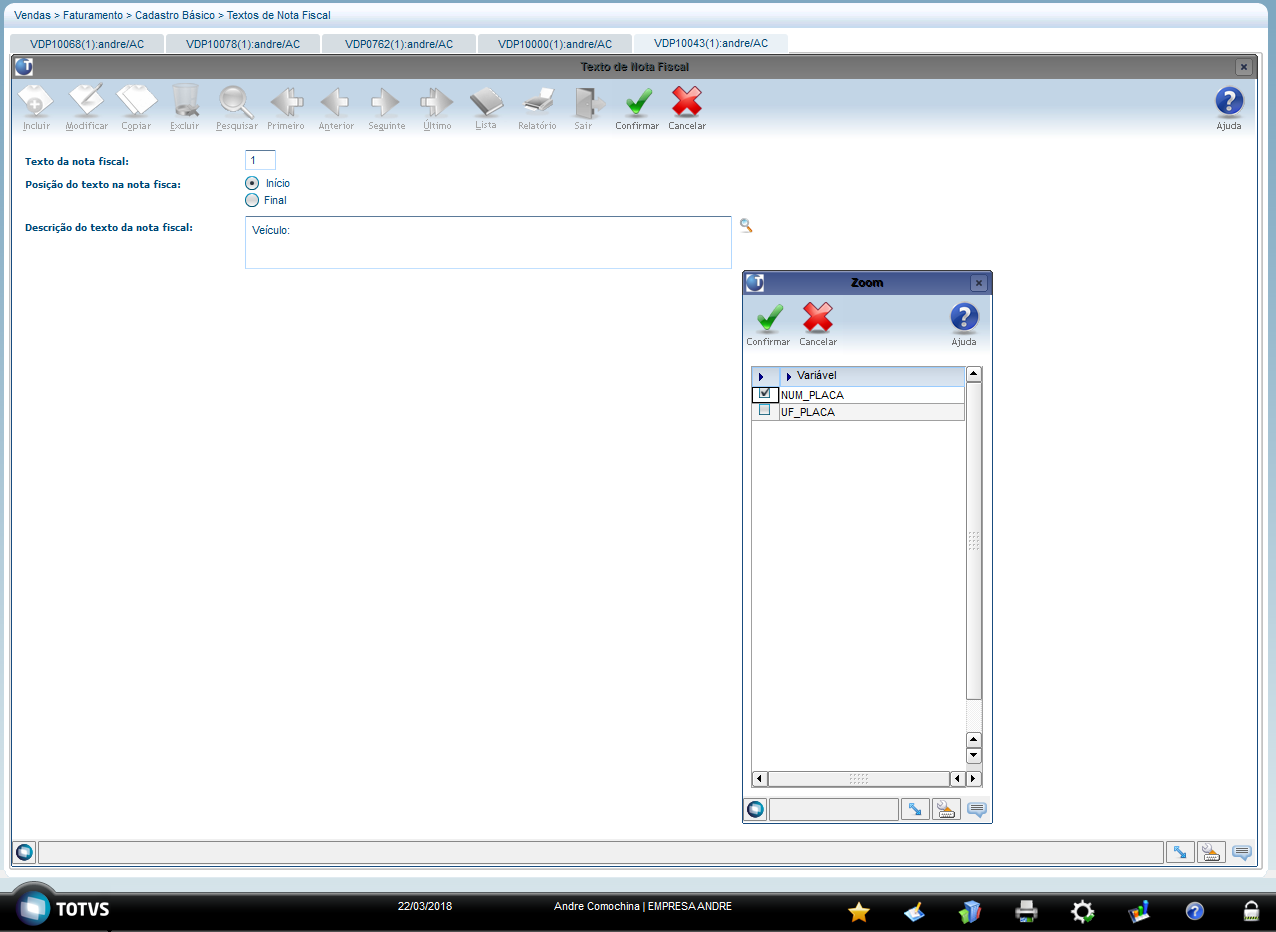The image size is (1276, 932).
Task: Click the status-bar message icon in Zoom dialog
Action: coord(977,809)
